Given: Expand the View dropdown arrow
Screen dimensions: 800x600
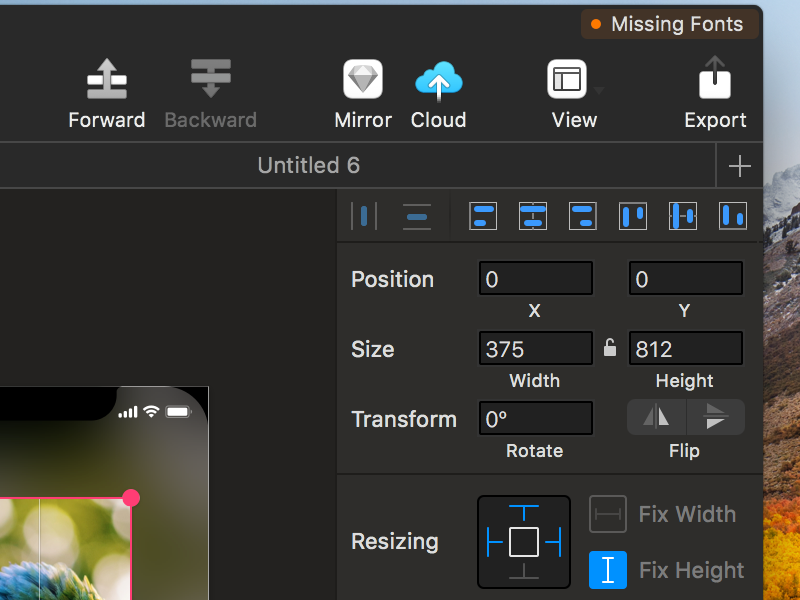Looking at the screenshot, I should coord(599,91).
